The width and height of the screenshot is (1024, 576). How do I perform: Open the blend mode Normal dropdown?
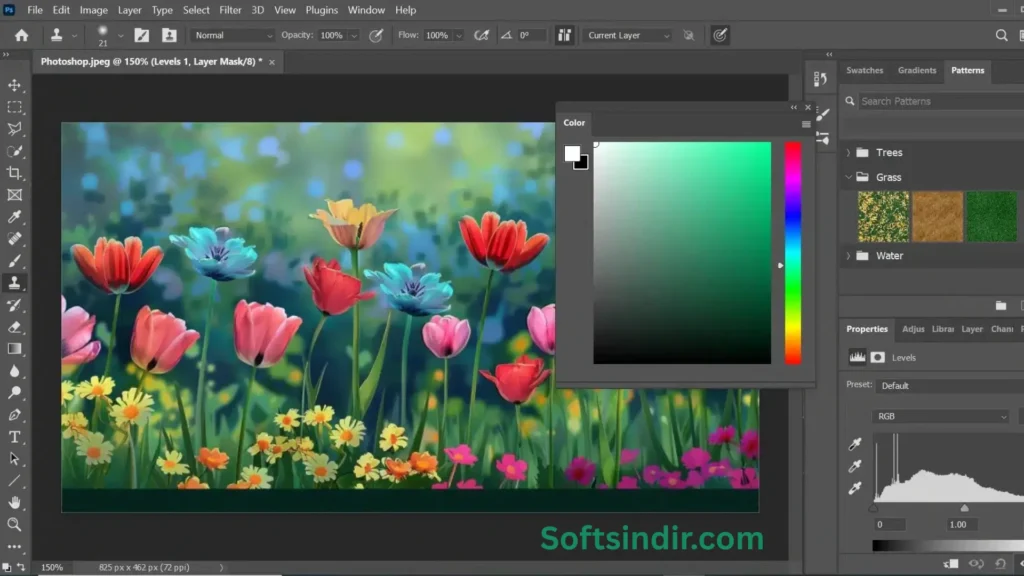point(233,35)
